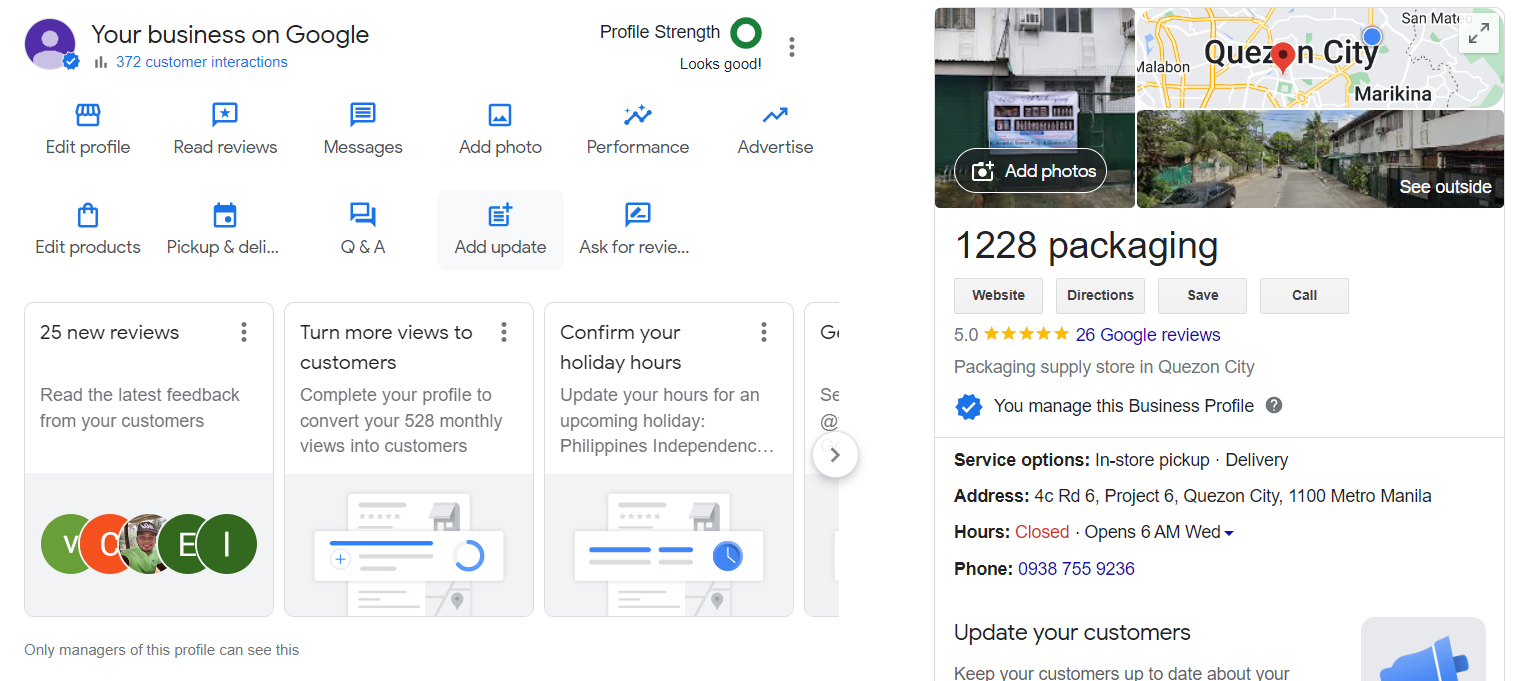
Task: Open Ask for reviews icon
Action: click(x=638, y=215)
